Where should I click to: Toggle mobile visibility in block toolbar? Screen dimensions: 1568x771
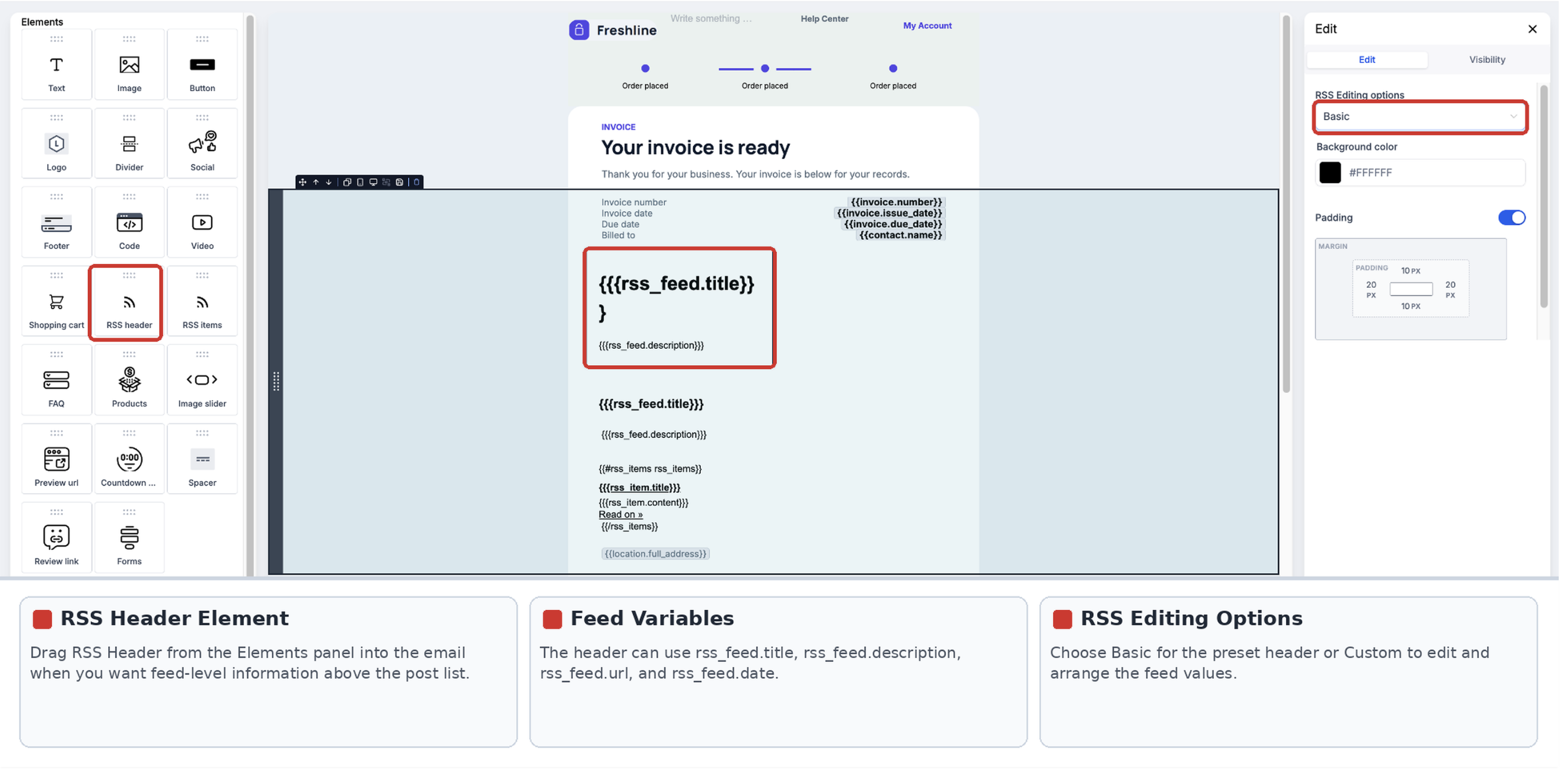coord(362,183)
